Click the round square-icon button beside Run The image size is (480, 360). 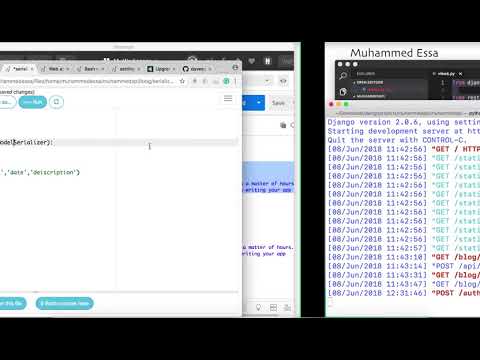[x=56, y=102]
